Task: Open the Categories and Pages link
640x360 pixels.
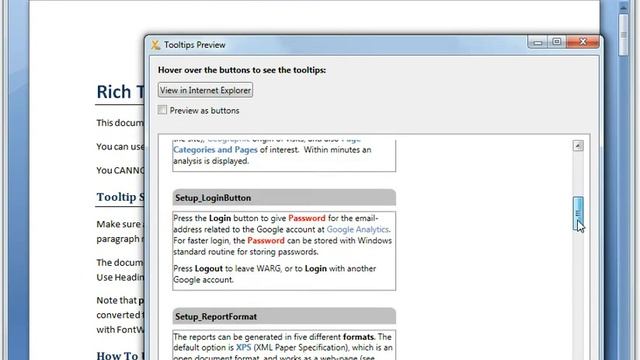Action: (x=215, y=150)
